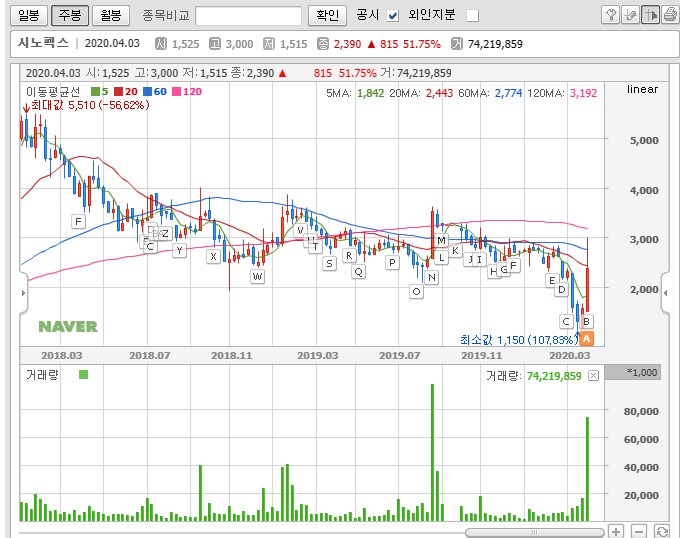Expand the right side panel arrow
Screen dimensions: 680x538
[x=665, y=293]
